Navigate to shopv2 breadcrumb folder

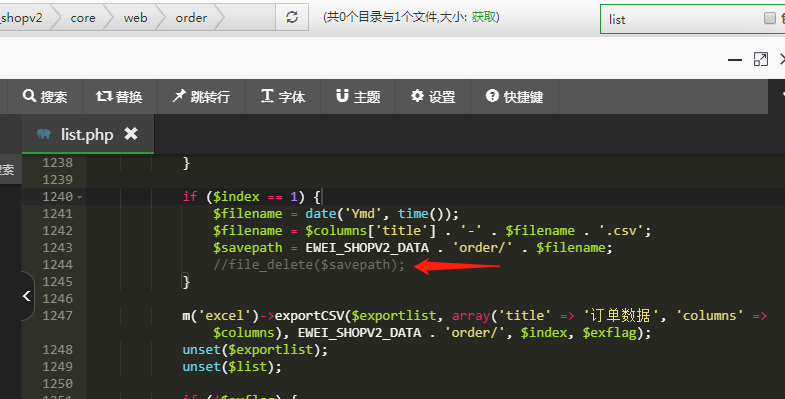(x=22, y=18)
